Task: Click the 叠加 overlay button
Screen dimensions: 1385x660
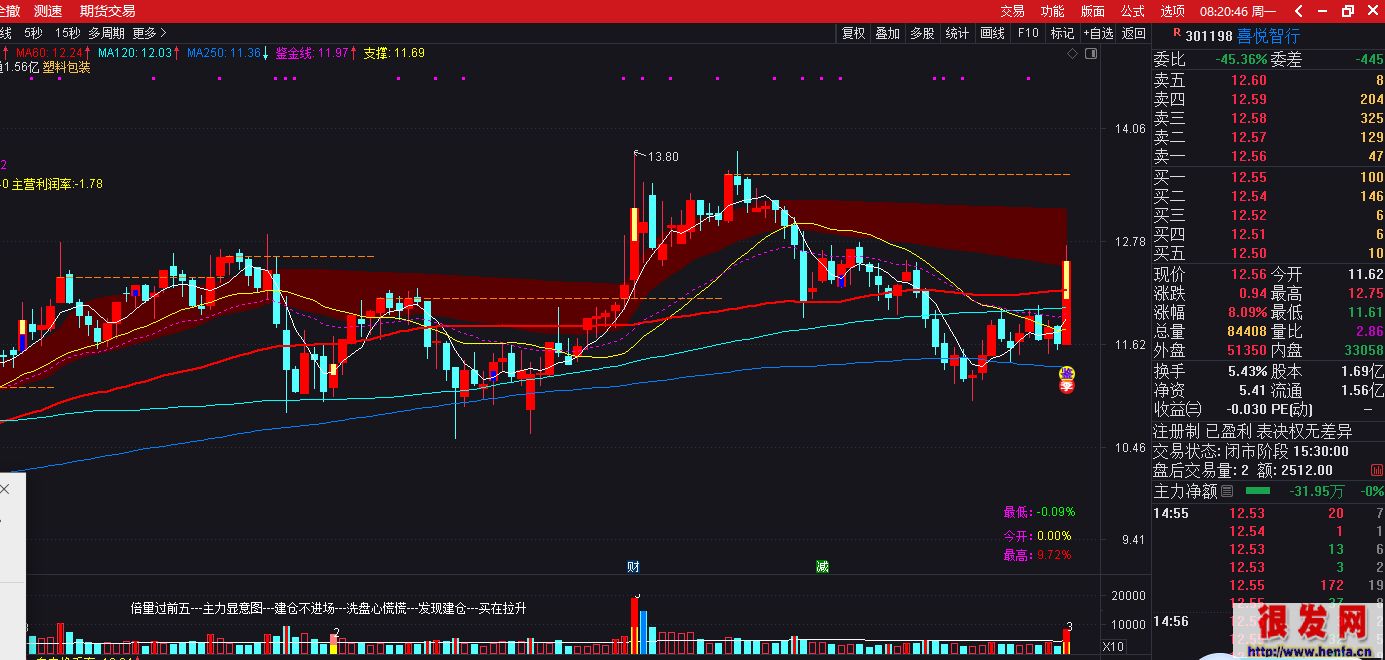Action: pos(887,33)
